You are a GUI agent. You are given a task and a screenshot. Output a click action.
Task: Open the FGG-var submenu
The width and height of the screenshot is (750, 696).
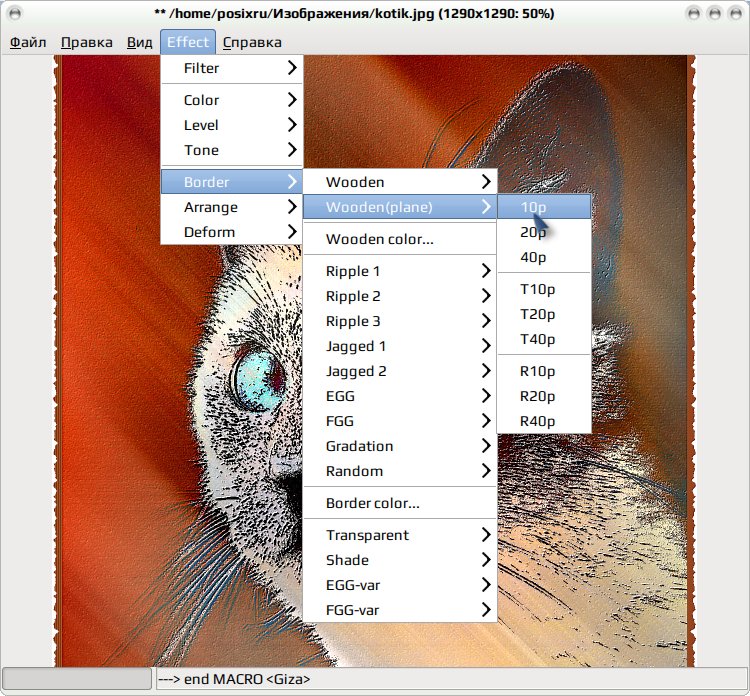tap(400, 610)
